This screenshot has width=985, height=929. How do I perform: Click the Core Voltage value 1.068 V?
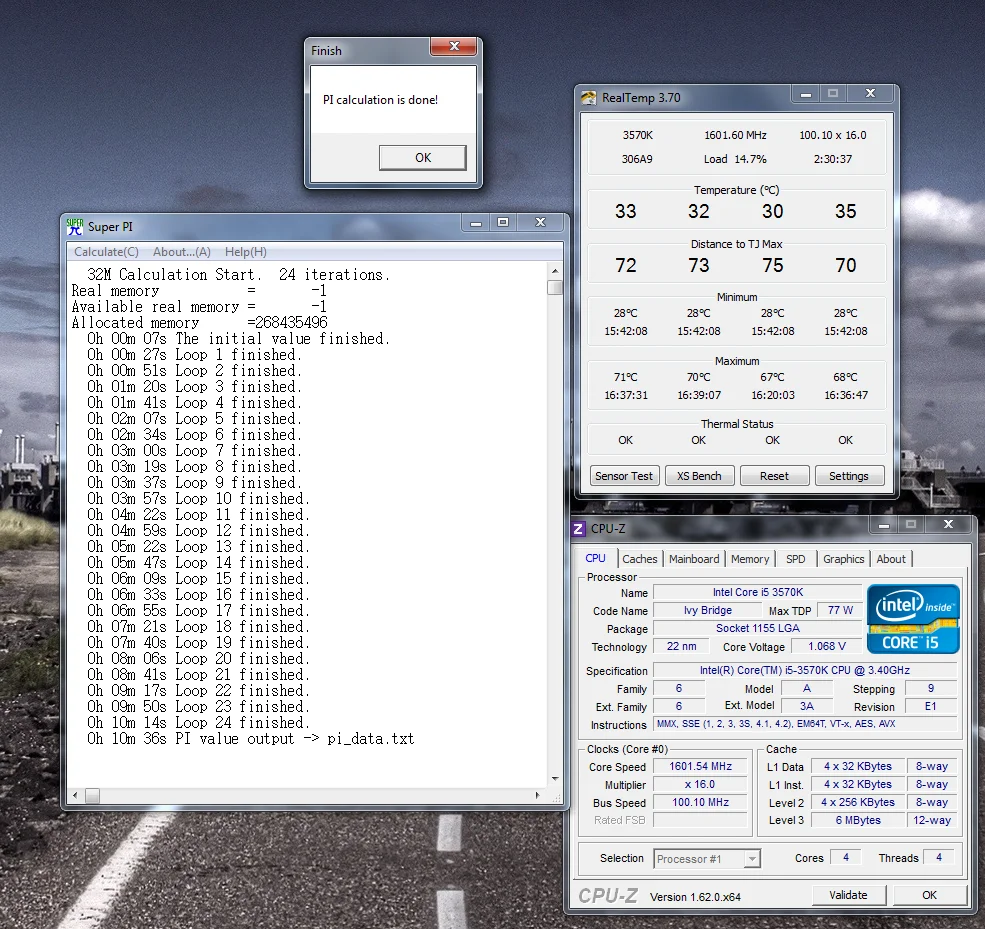pyautogui.click(x=827, y=646)
